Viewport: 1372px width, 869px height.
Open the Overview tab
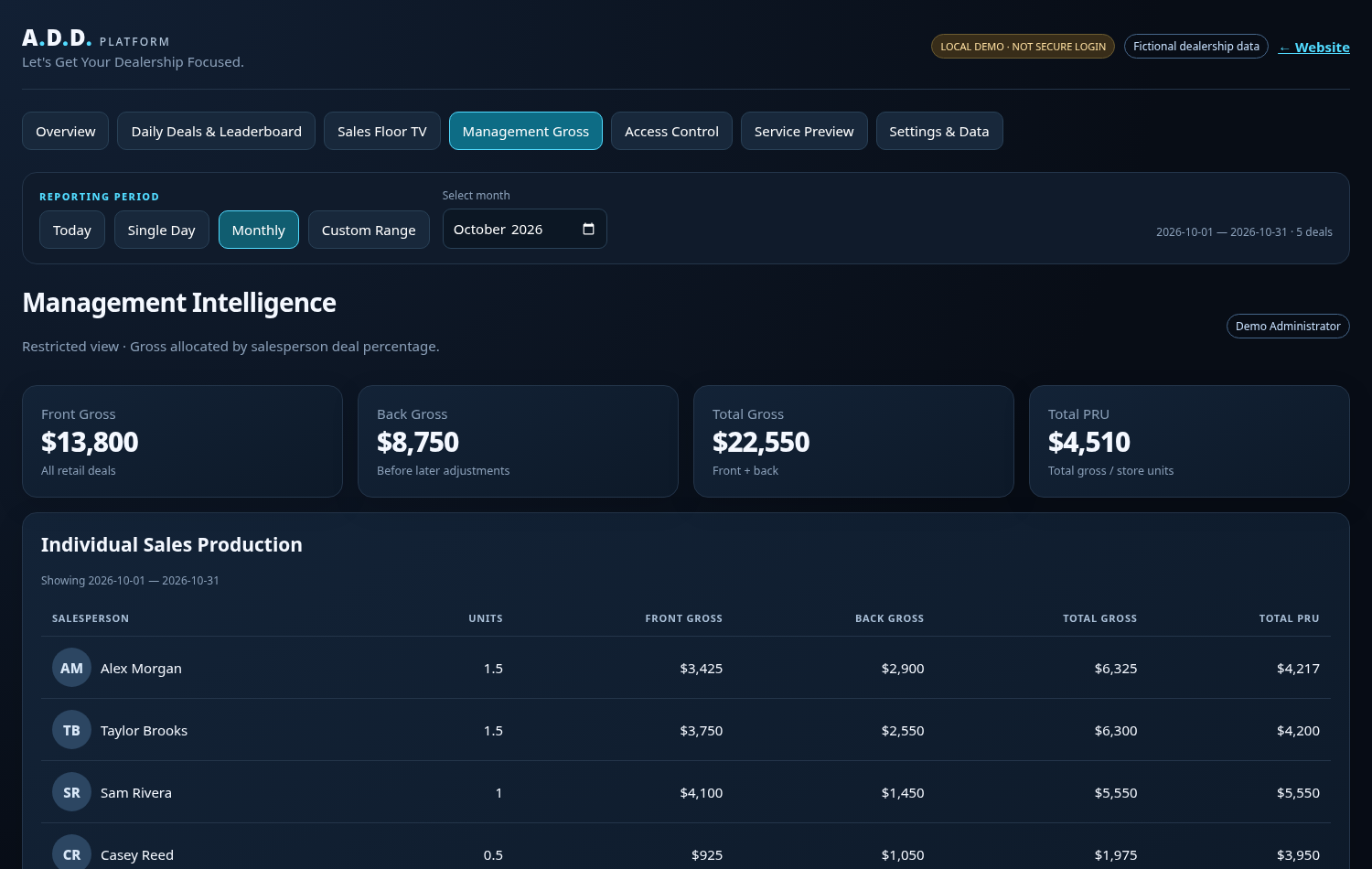(66, 131)
